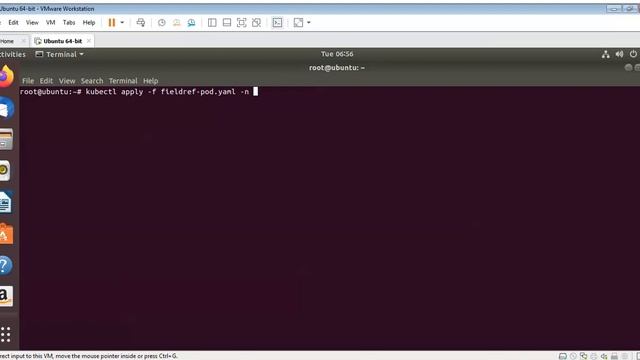640x360 pixels.
Task: Revert VM to previous snapshot
Action: [x=176, y=22]
